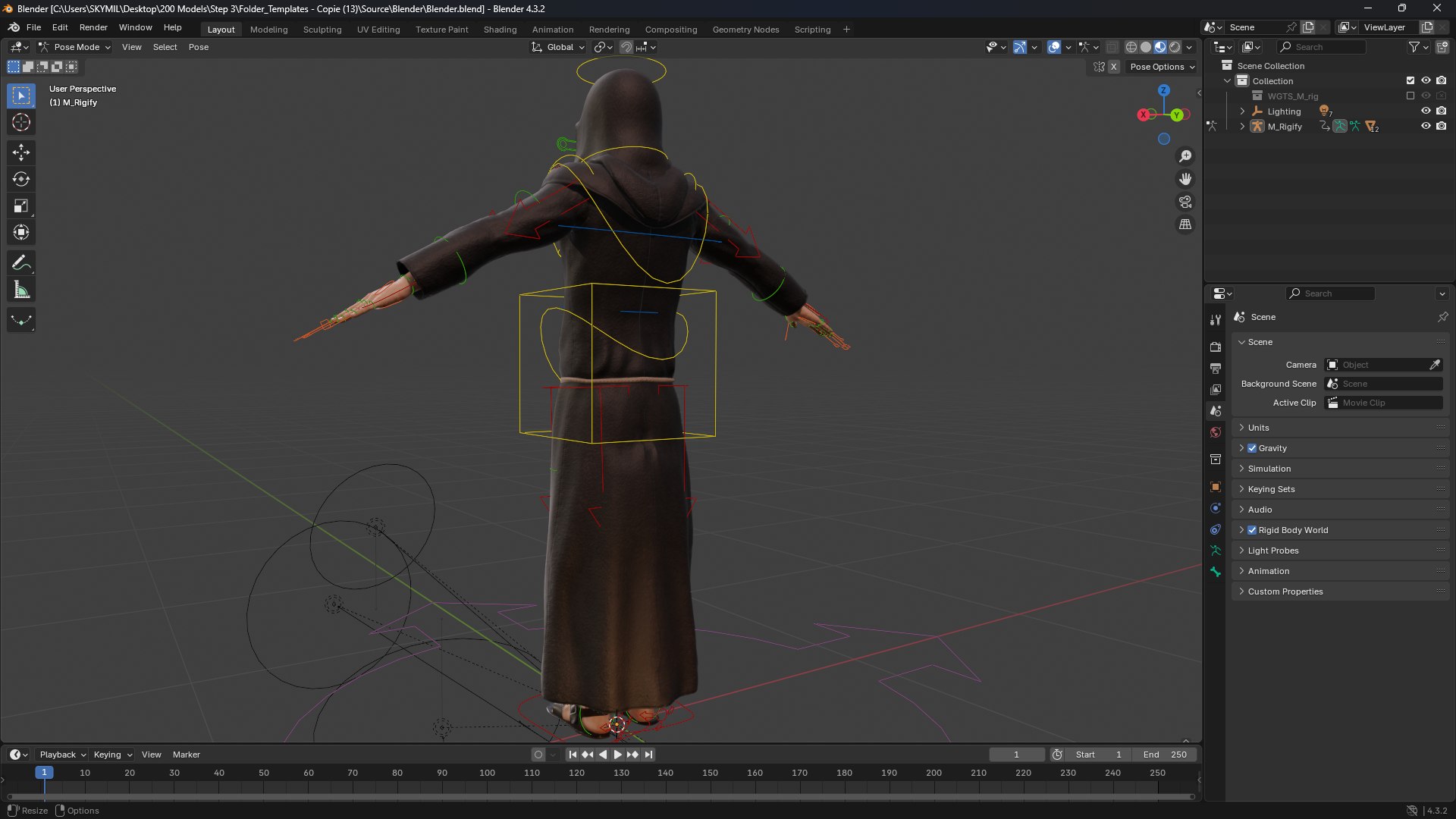Hide M_Rigify in viewport via eye icon

1426,126
